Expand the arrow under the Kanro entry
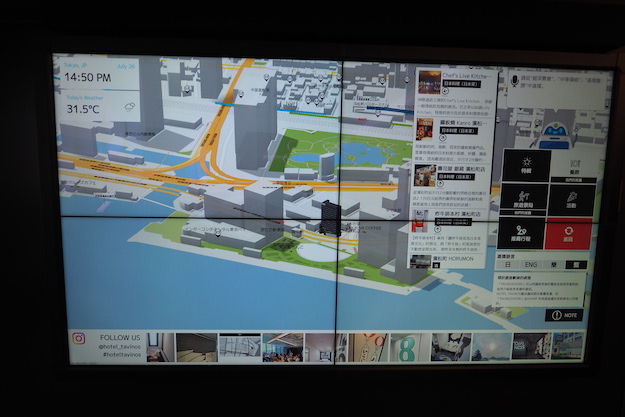The width and height of the screenshot is (625, 417). click(443, 136)
